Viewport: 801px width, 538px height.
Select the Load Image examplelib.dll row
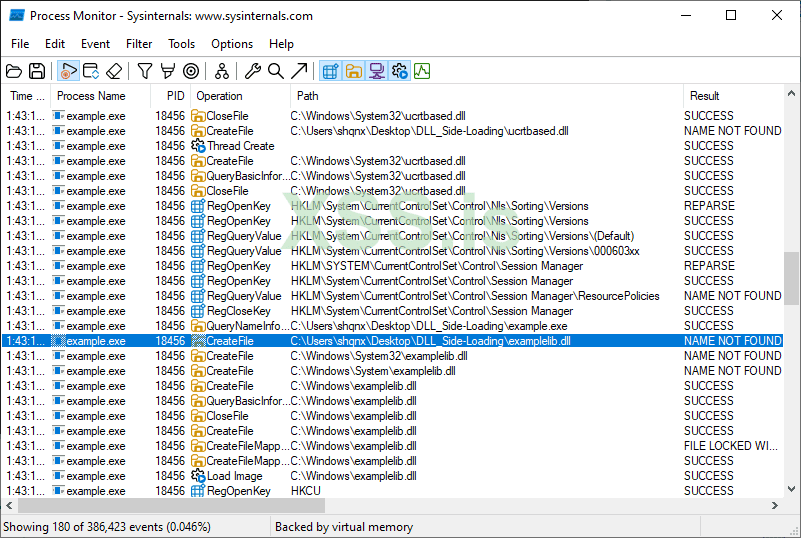[x=392, y=476]
